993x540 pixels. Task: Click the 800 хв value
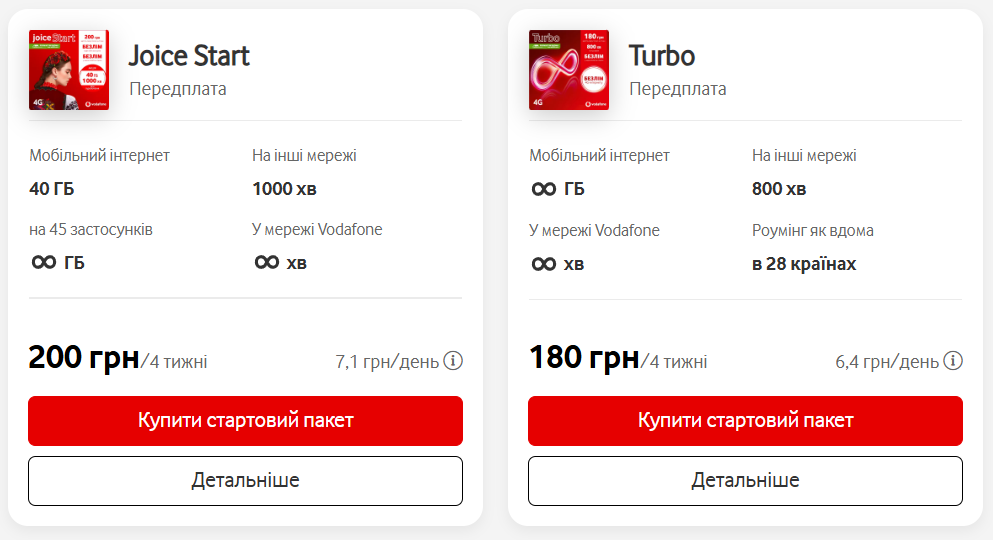tap(779, 189)
